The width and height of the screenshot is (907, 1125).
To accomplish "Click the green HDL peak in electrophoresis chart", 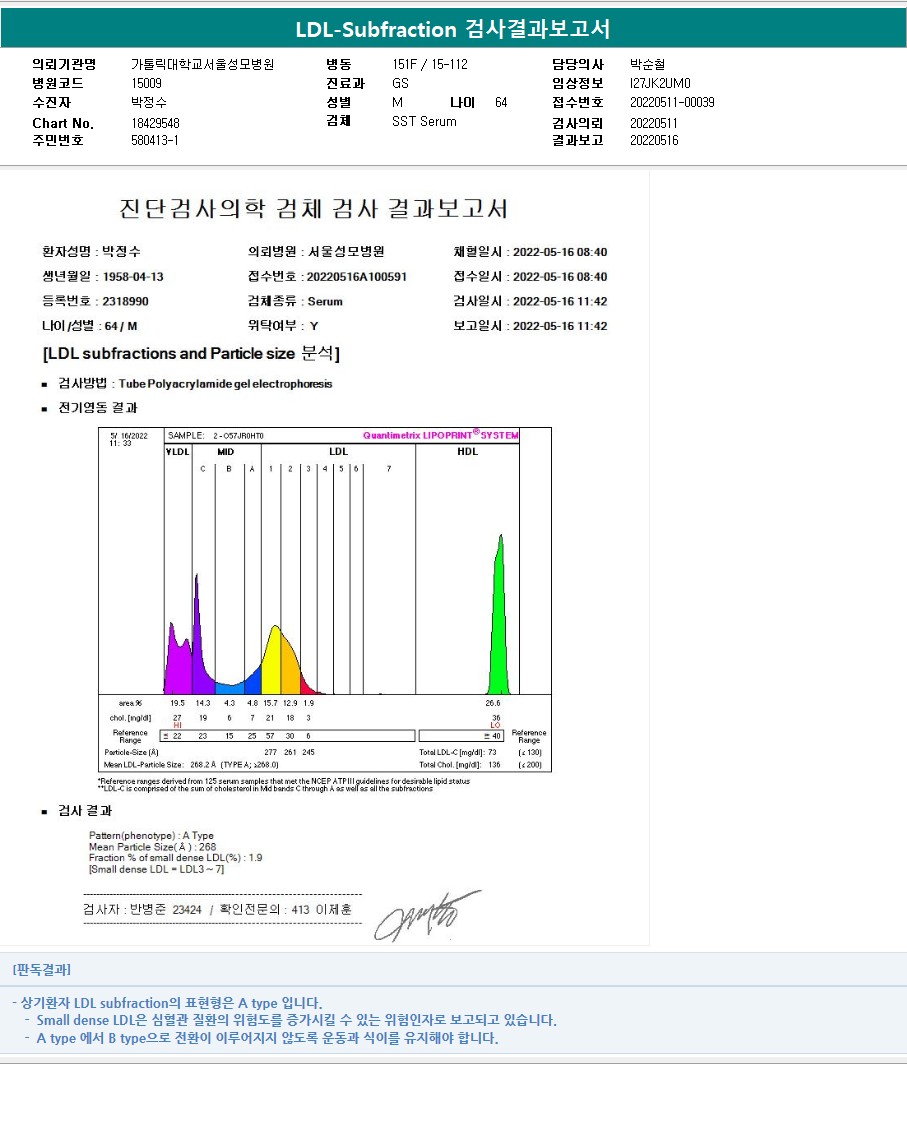I will [499, 624].
